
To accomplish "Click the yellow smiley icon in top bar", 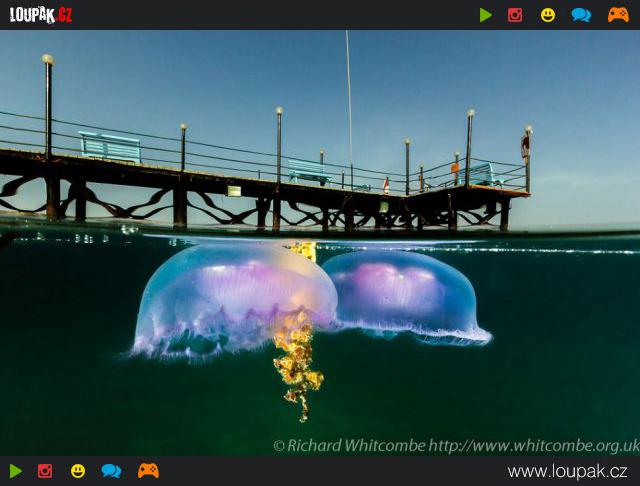I will pos(548,15).
